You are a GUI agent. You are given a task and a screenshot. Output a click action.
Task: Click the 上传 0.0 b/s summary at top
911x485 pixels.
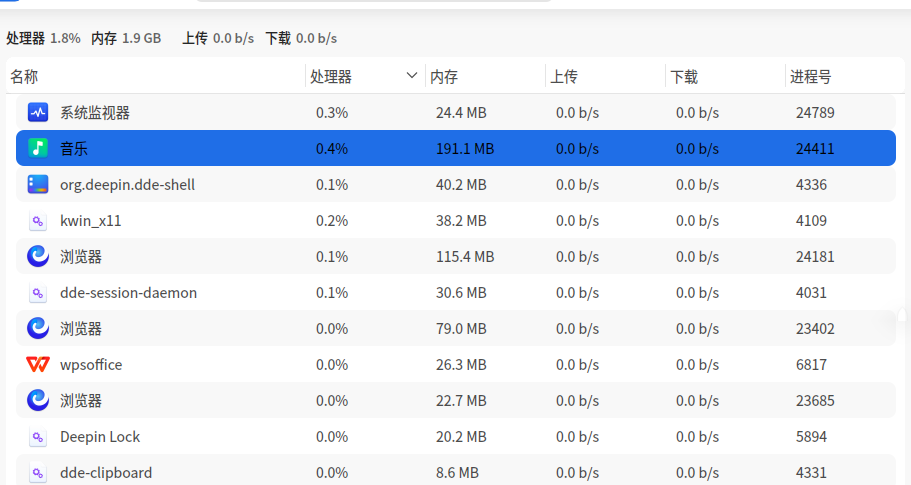218,38
